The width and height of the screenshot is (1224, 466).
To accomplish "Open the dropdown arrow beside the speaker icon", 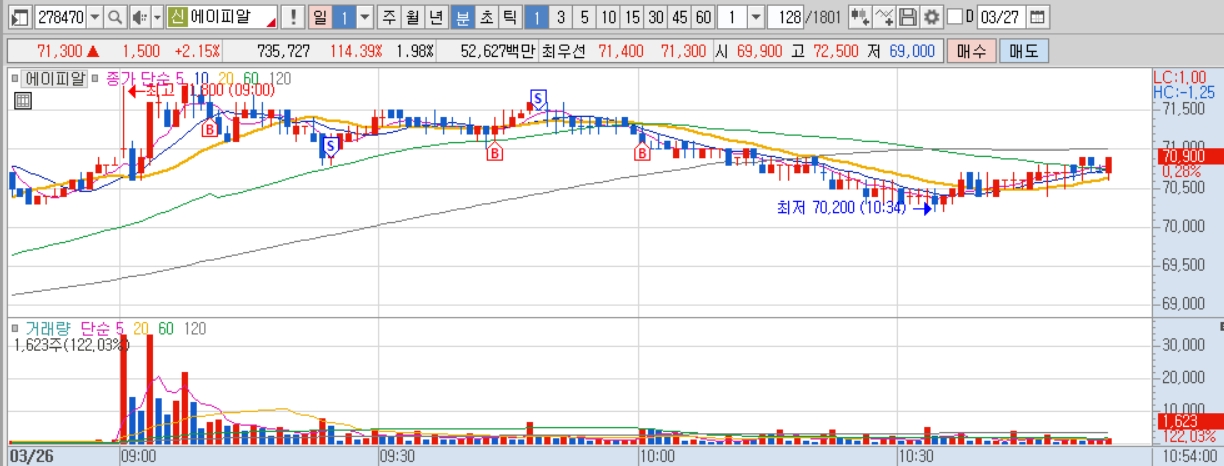I will [156, 17].
